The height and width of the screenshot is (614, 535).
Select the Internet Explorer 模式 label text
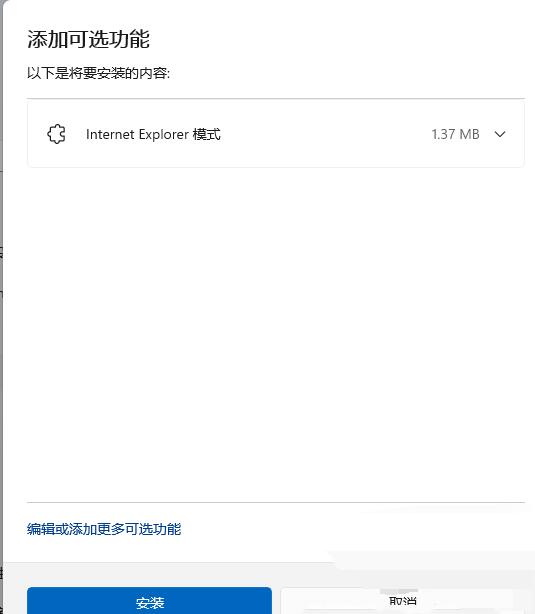click(x=153, y=134)
